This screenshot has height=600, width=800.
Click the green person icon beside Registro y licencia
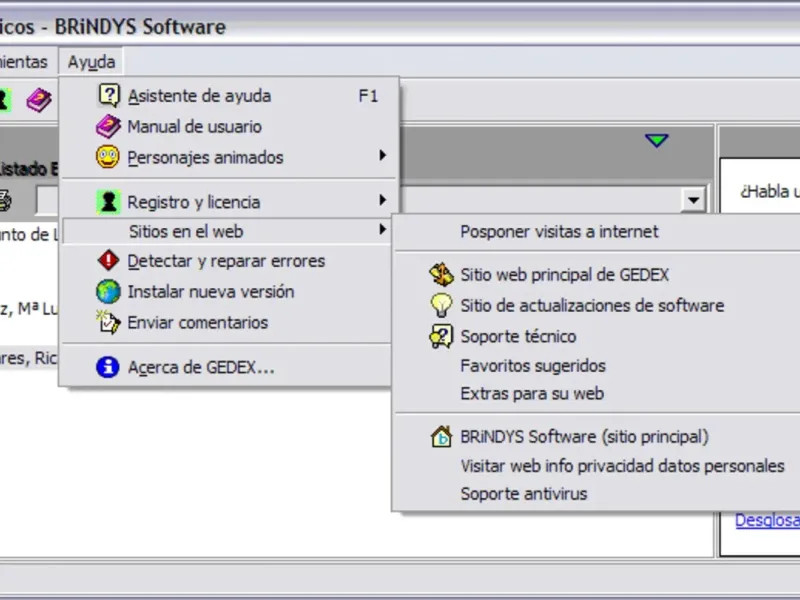tap(108, 202)
